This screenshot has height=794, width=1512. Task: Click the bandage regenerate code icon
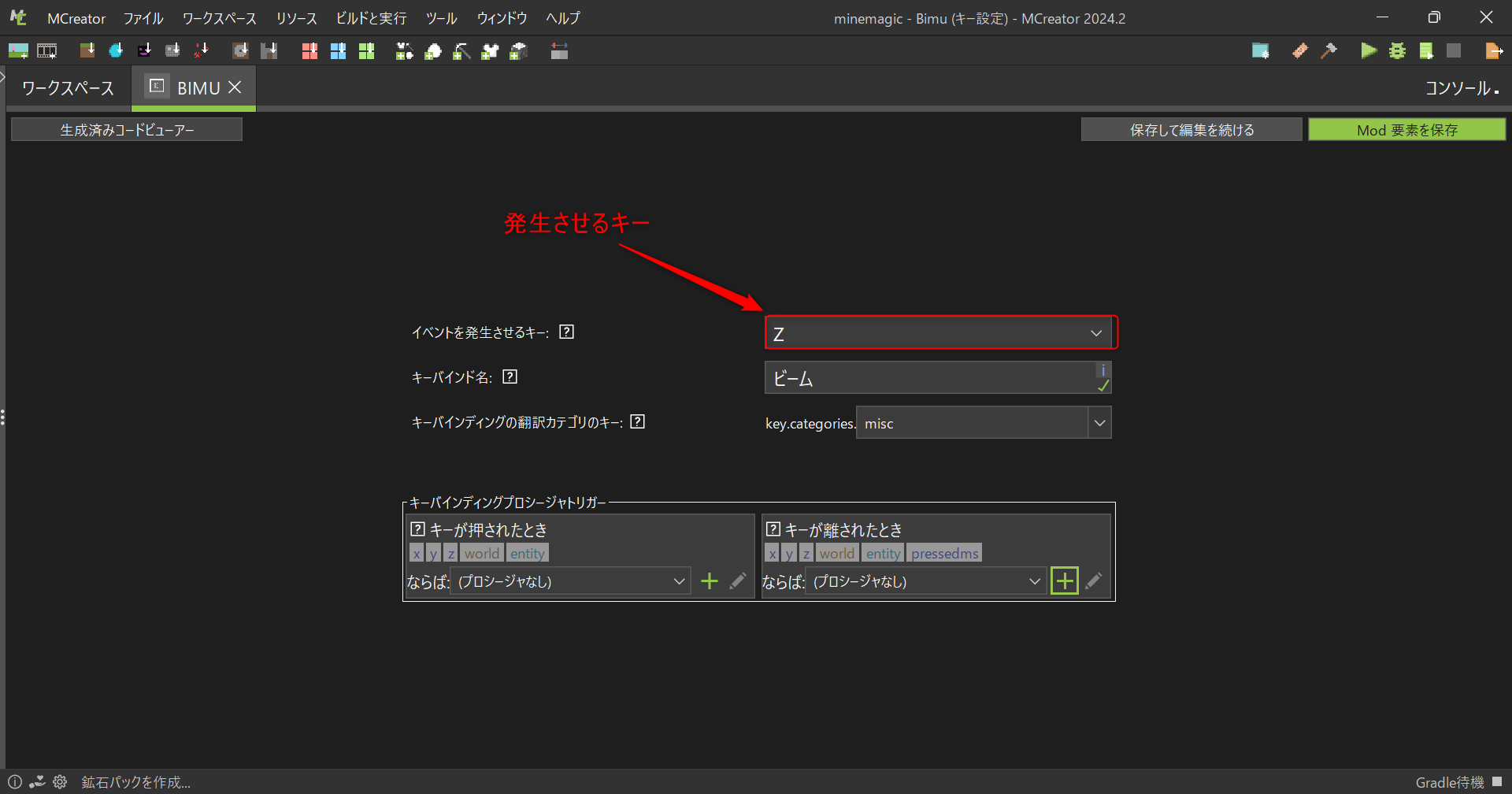pos(1300,51)
